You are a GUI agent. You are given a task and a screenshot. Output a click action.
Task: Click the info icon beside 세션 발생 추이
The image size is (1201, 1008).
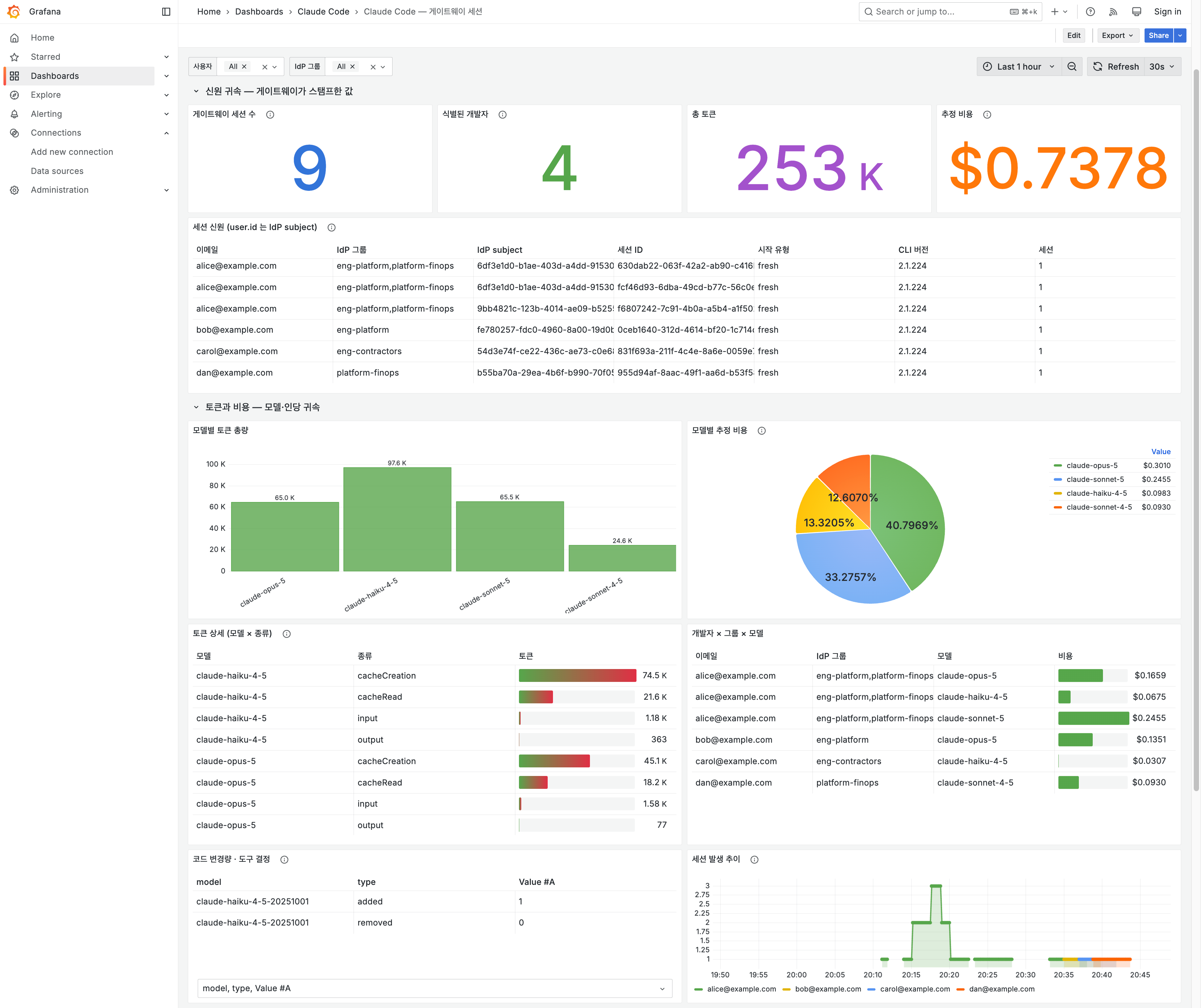click(754, 859)
